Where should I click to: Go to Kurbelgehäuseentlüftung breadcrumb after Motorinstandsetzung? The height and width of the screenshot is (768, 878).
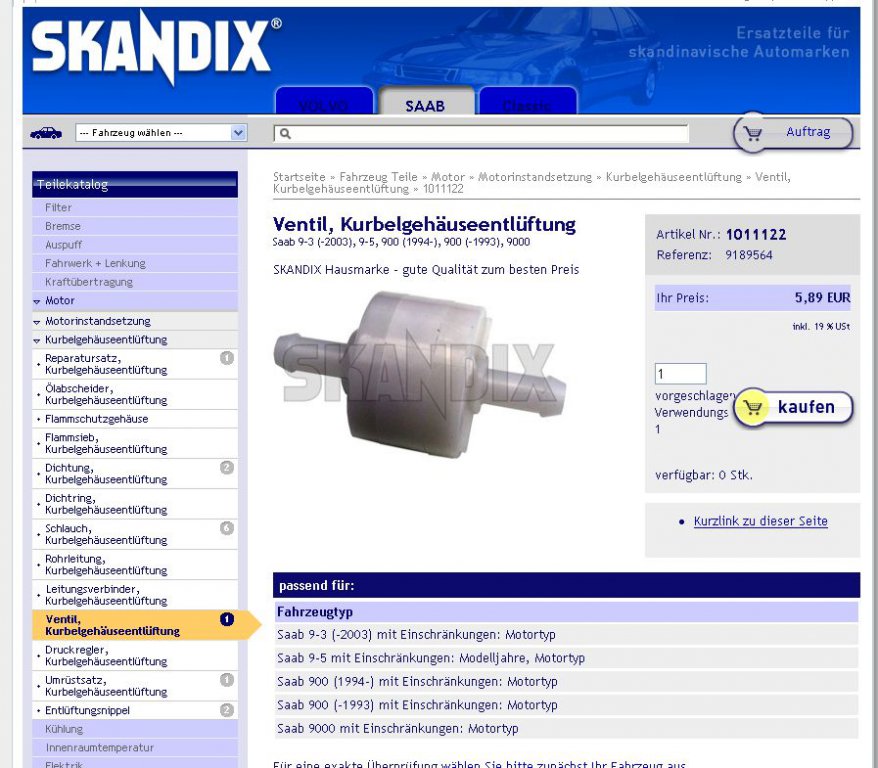coord(674,177)
